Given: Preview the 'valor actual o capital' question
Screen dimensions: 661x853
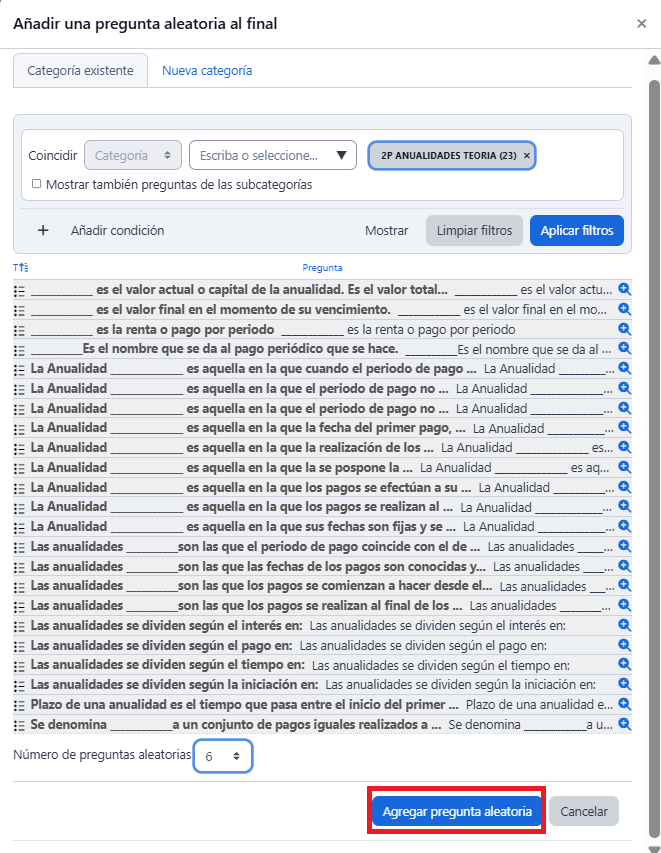Looking at the screenshot, I should (624, 289).
